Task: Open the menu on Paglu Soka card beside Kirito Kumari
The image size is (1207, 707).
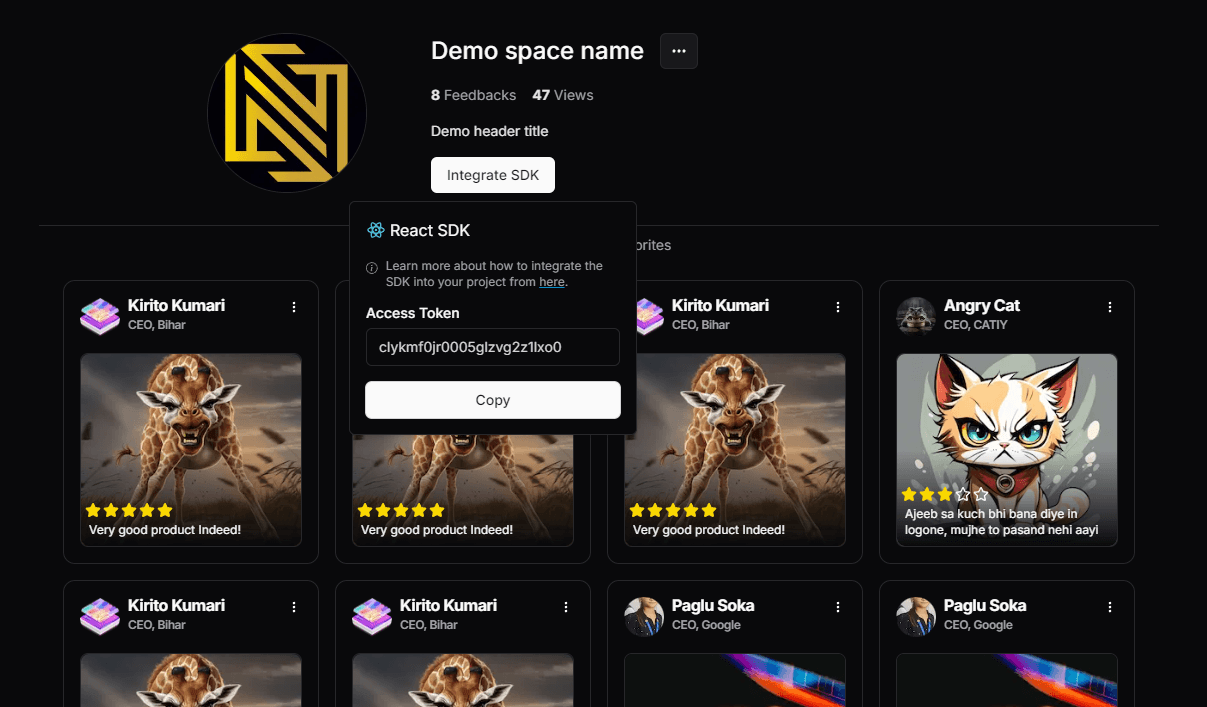Action: [x=838, y=607]
